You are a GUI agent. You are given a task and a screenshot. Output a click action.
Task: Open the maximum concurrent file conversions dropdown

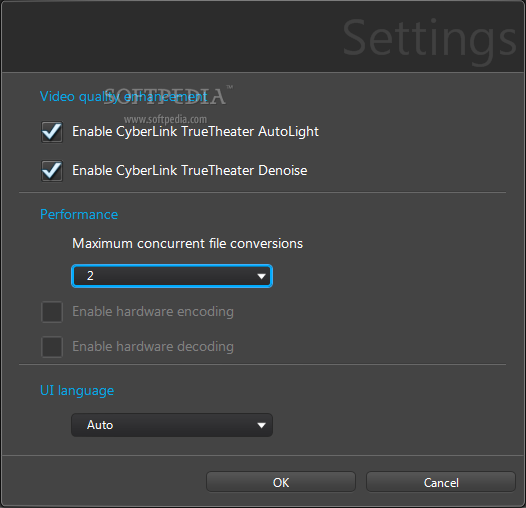pyautogui.click(x=172, y=276)
